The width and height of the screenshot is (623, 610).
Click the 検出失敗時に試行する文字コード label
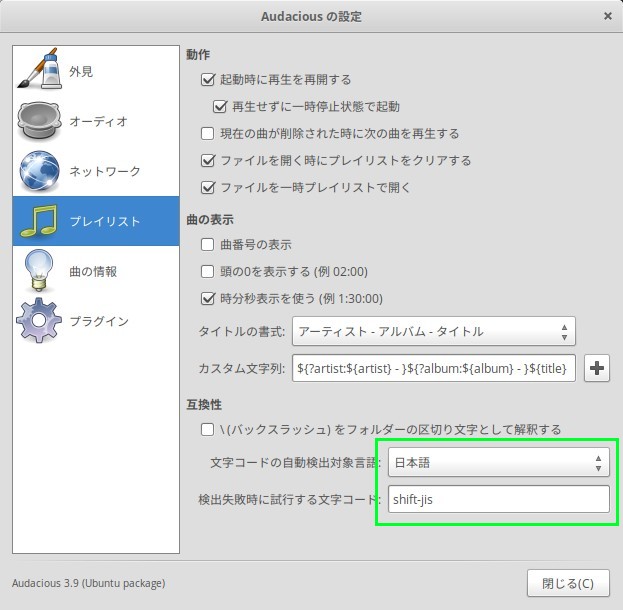(289, 500)
